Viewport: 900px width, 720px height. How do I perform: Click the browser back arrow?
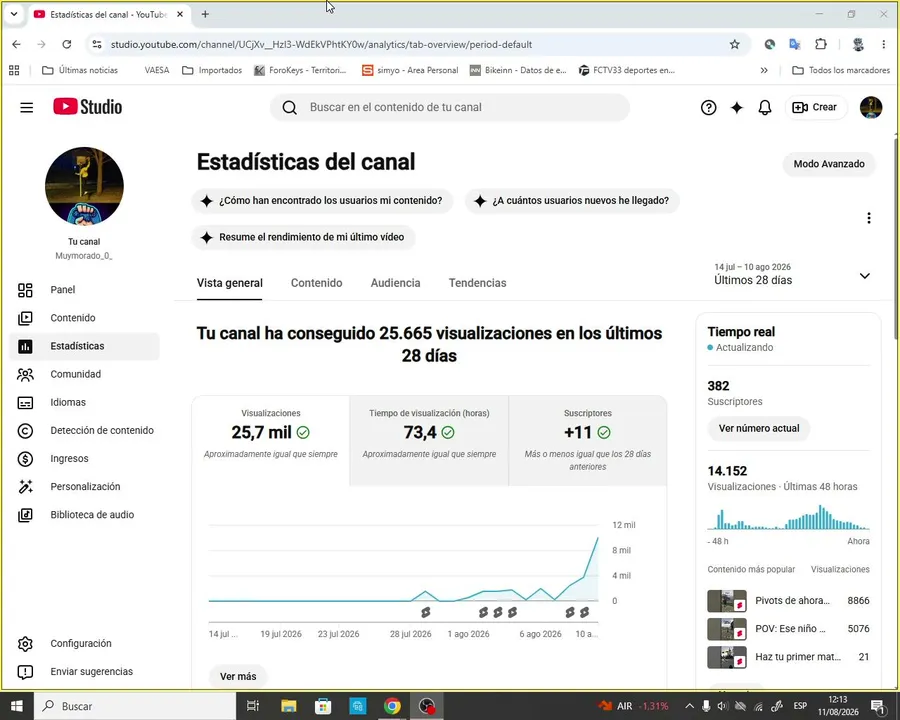pyautogui.click(x=16, y=44)
